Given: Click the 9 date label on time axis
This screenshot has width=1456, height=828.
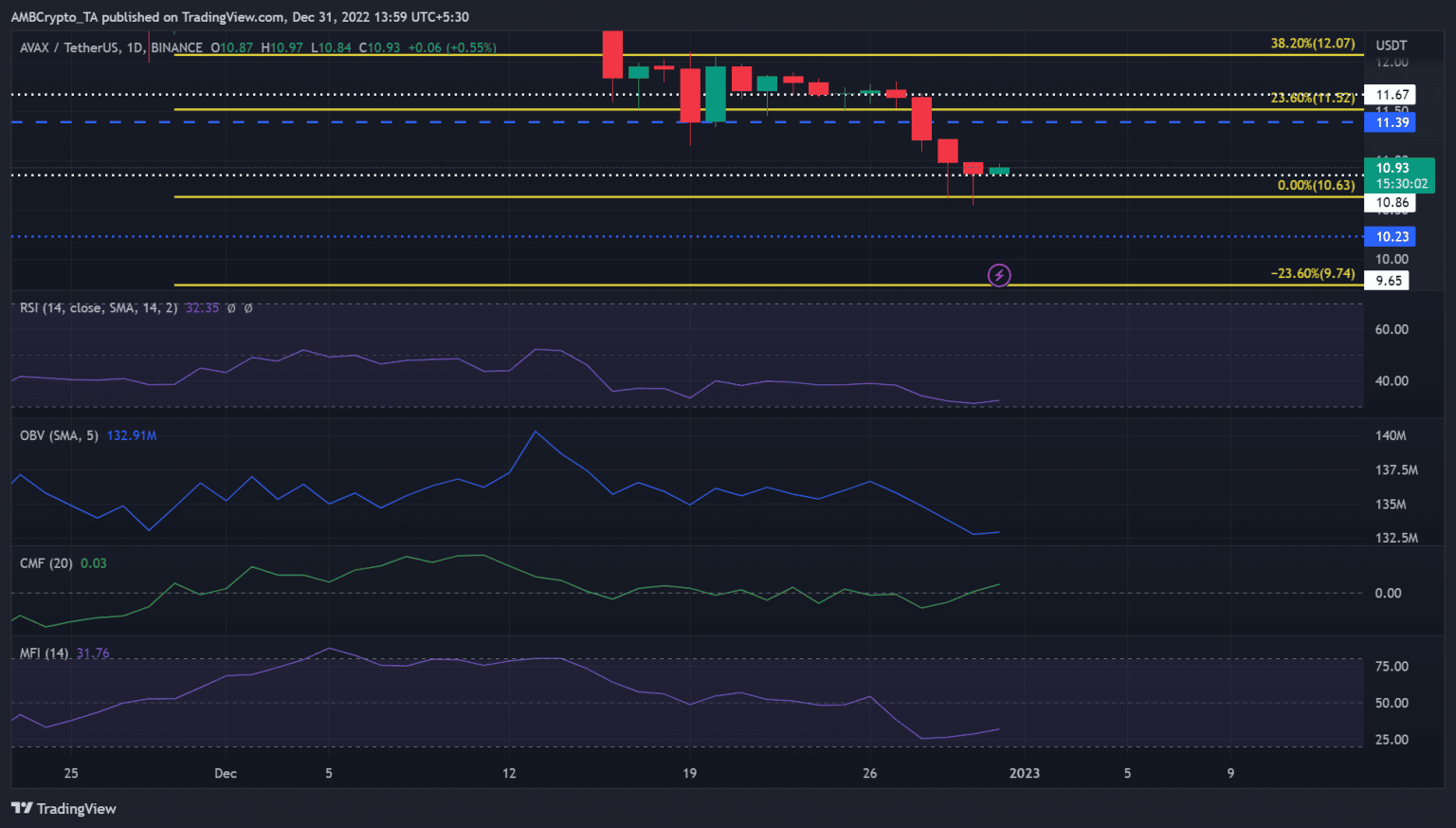Looking at the screenshot, I should click(1230, 773).
